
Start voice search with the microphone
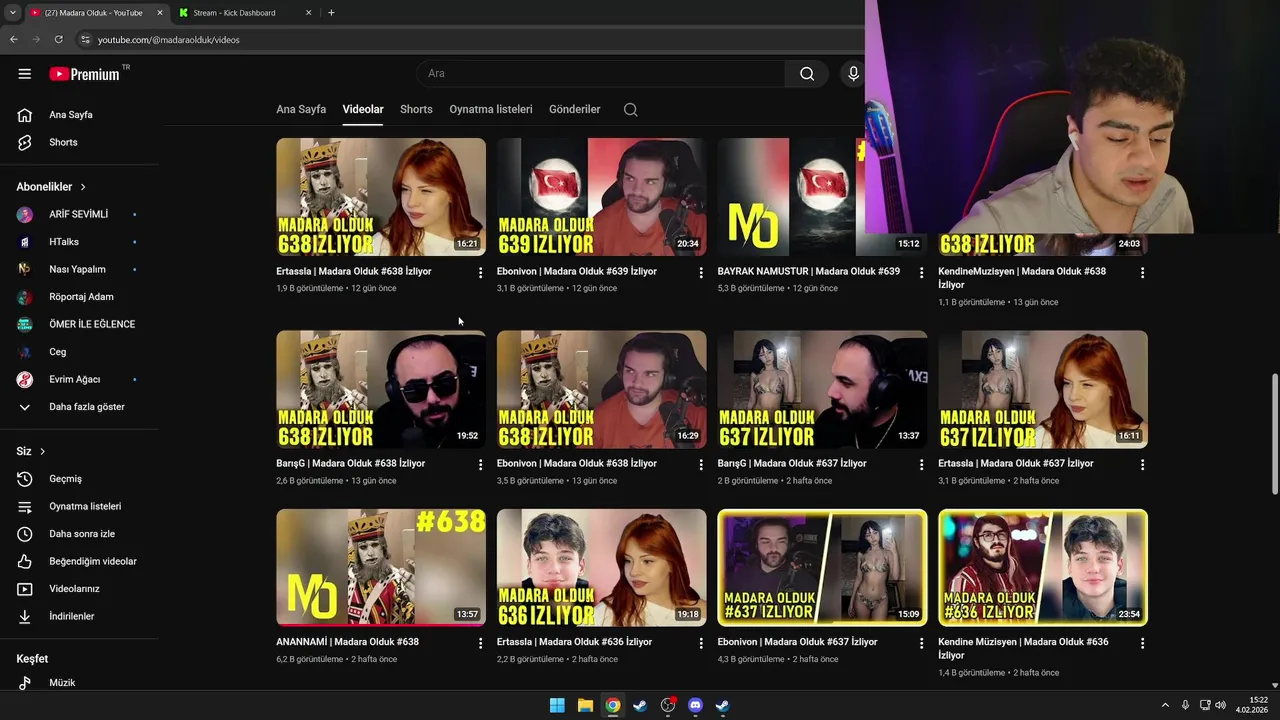click(853, 73)
